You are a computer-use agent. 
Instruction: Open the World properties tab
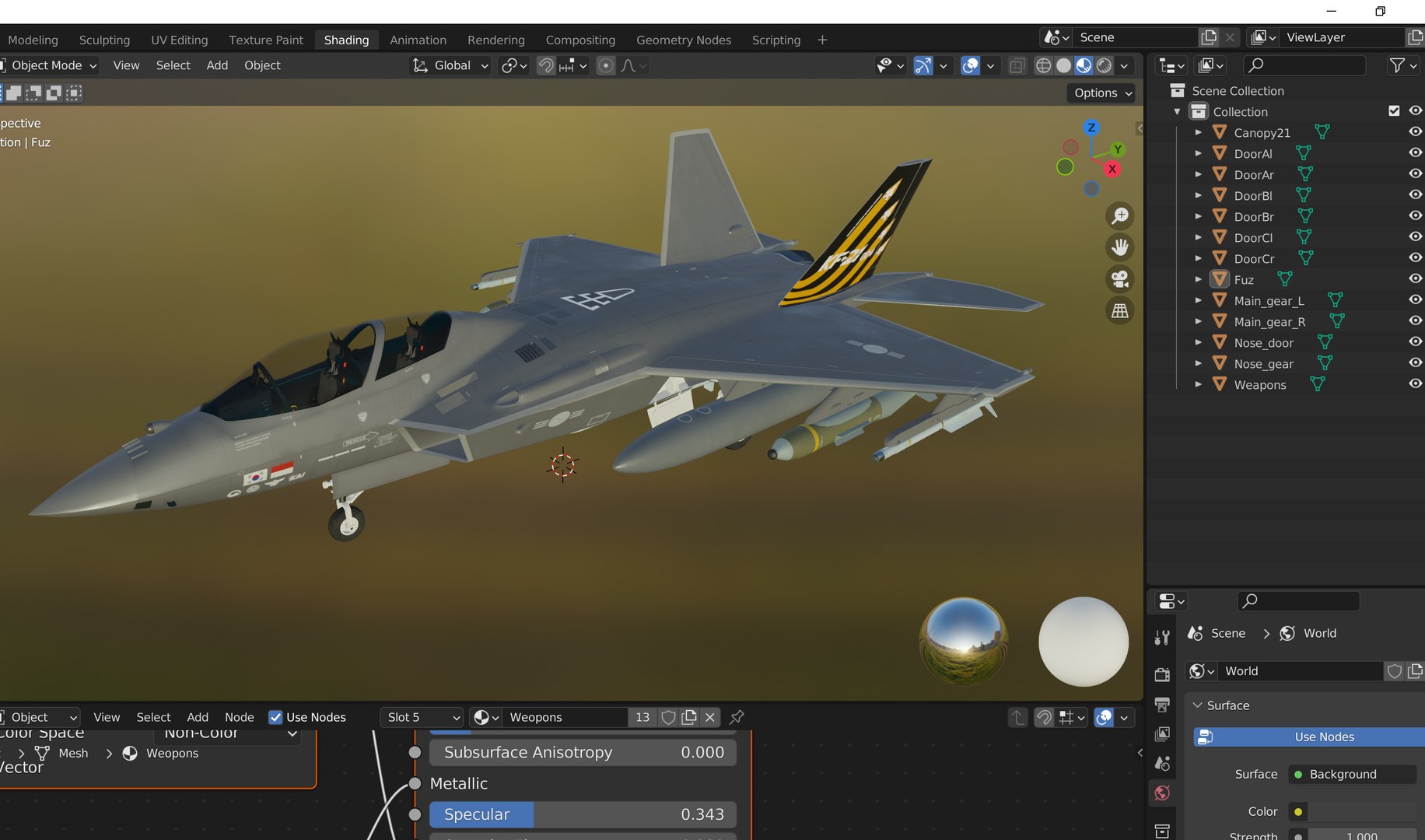1162,793
